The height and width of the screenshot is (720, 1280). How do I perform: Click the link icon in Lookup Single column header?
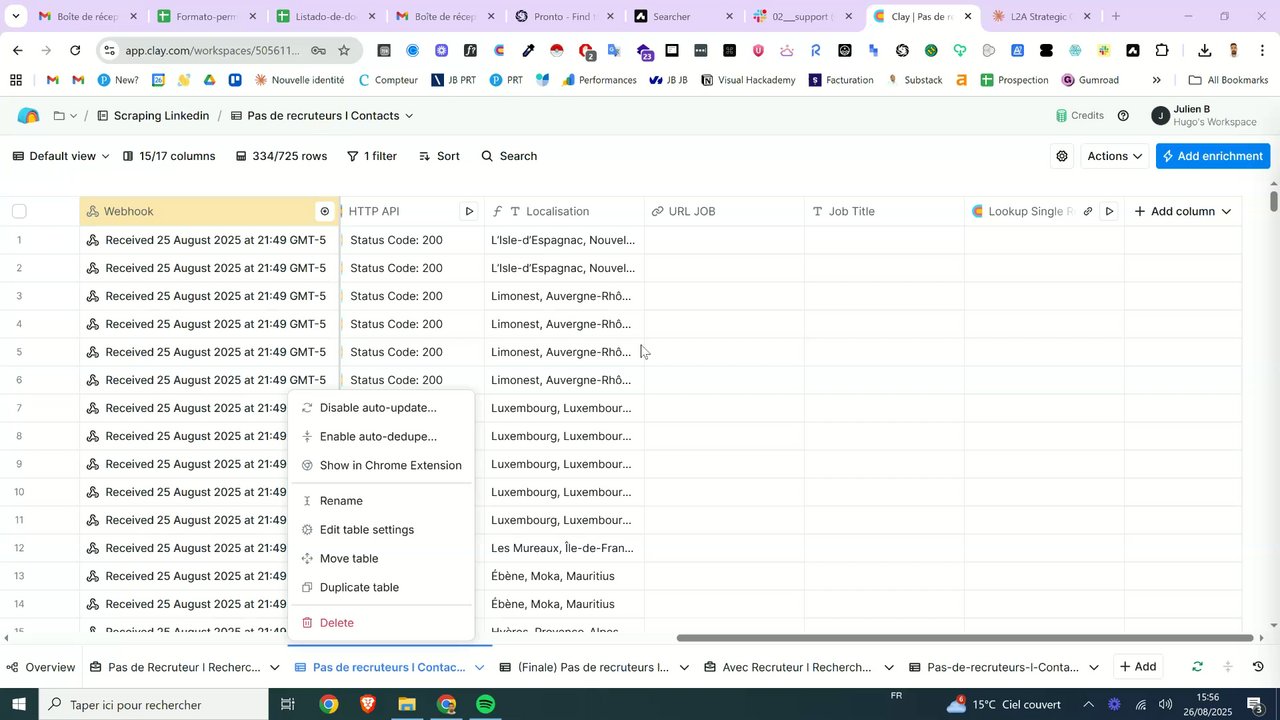[1088, 212]
